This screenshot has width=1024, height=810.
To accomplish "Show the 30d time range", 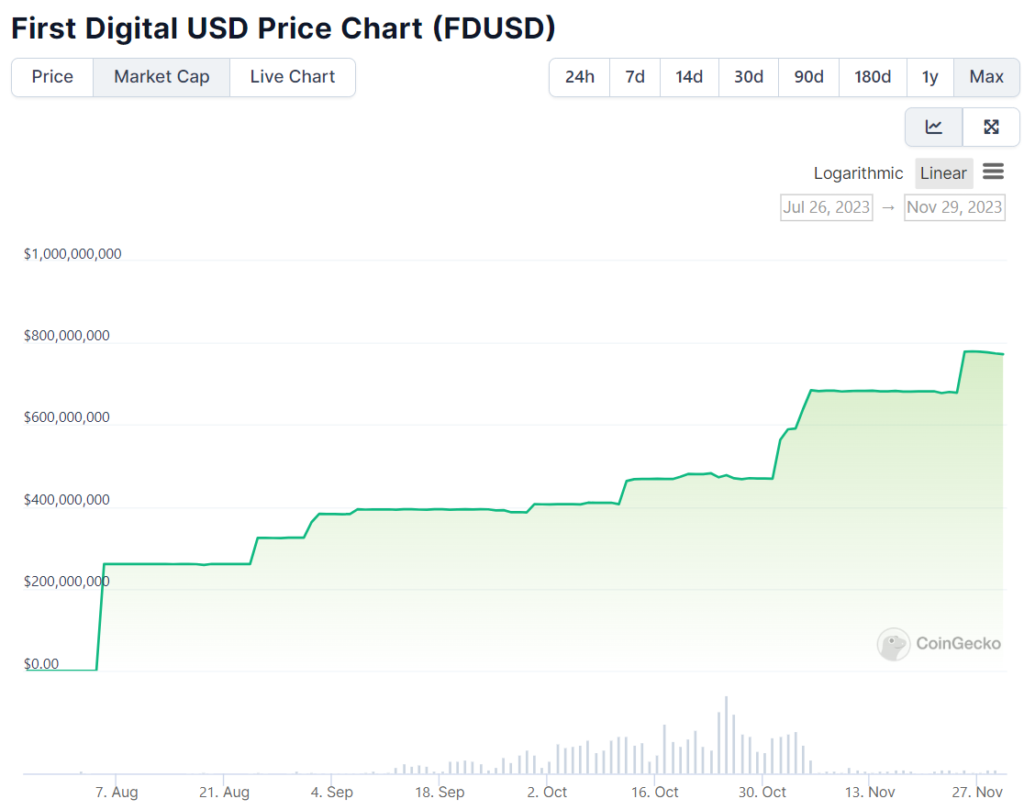I will pos(748,77).
